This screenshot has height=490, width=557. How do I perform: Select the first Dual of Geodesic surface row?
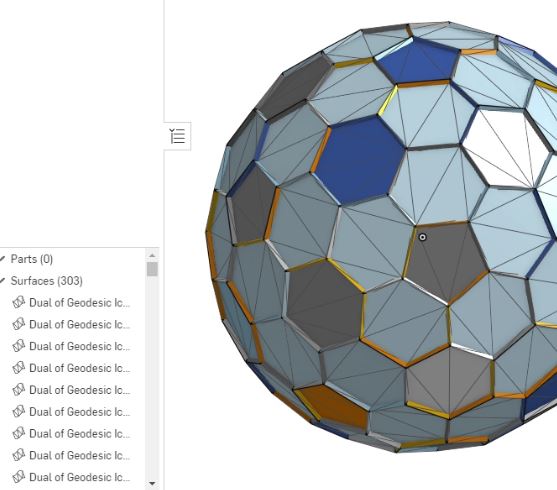tap(72, 303)
